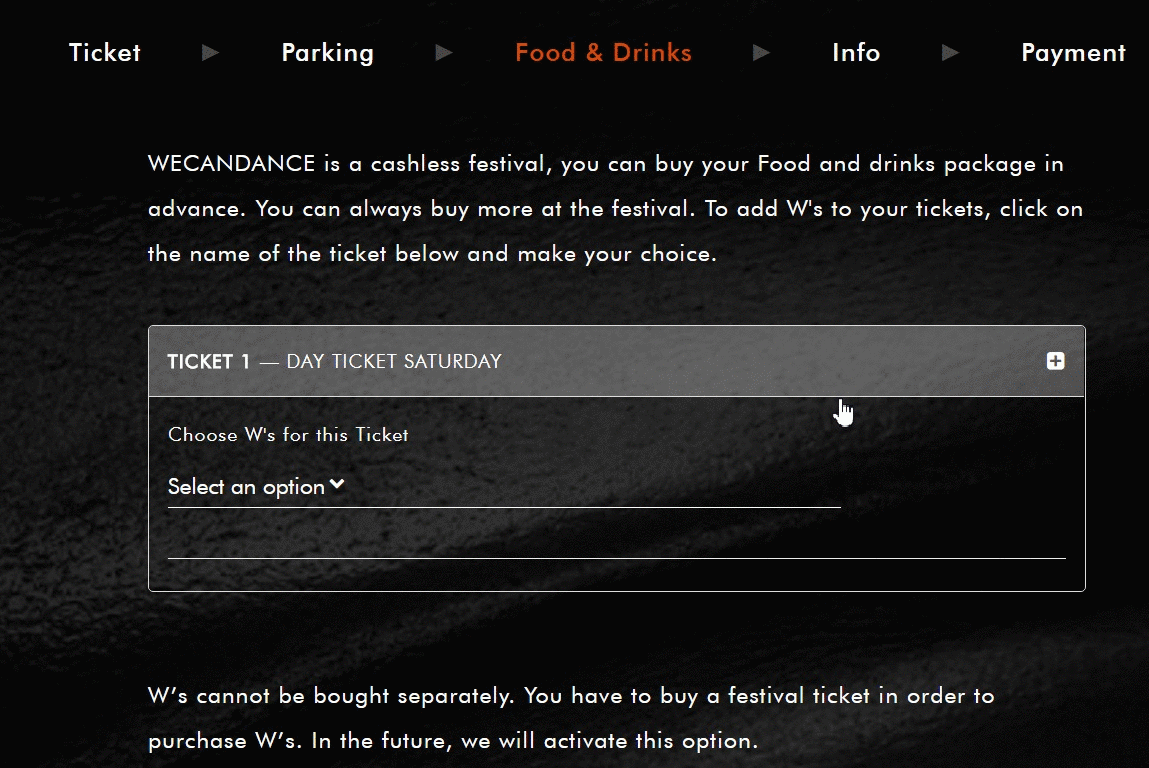Click the empty area below the dropdown underline
Viewport: 1149px width, 768px height.
[x=616, y=533]
